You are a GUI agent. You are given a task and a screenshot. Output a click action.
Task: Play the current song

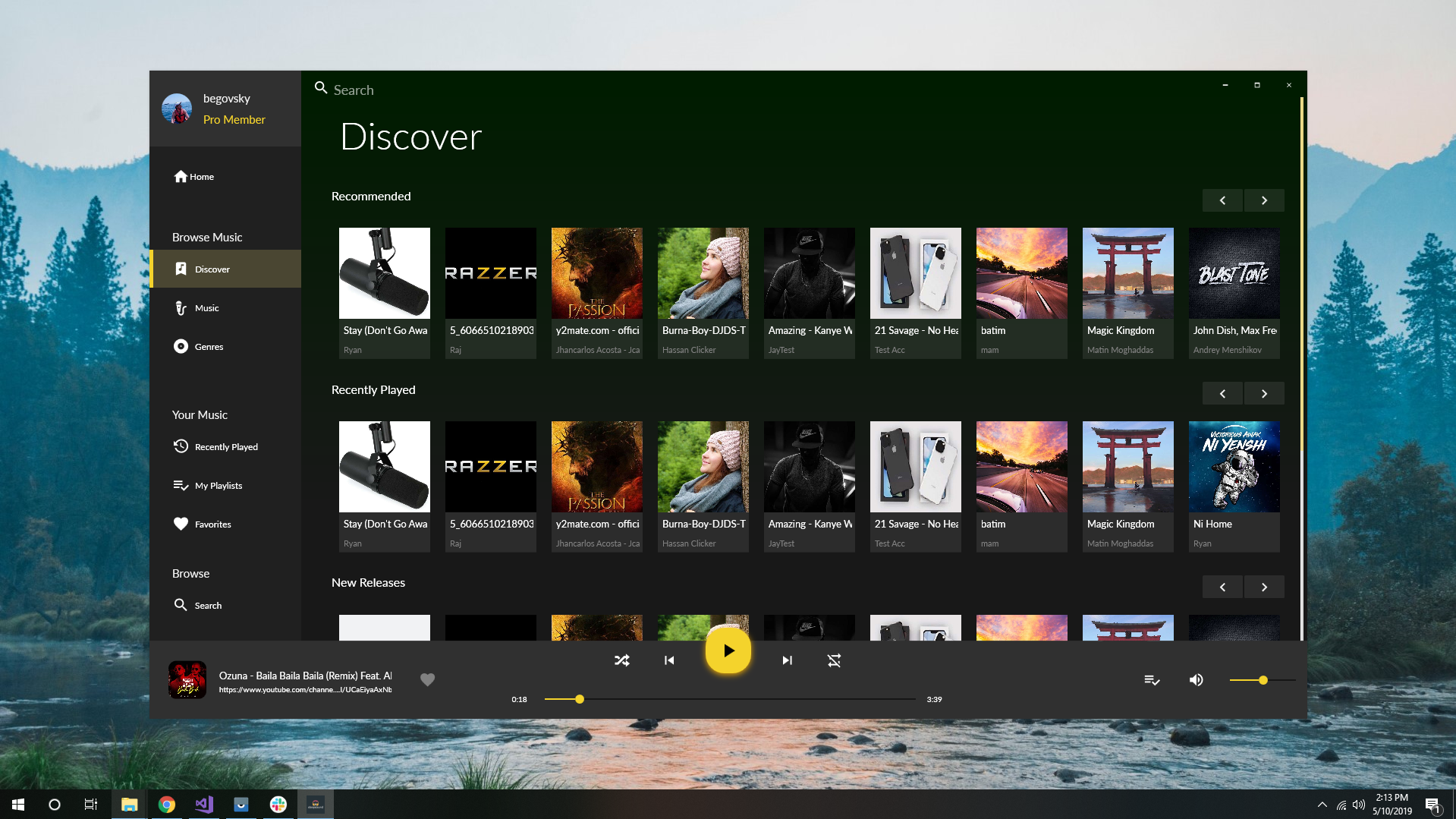[x=728, y=650]
